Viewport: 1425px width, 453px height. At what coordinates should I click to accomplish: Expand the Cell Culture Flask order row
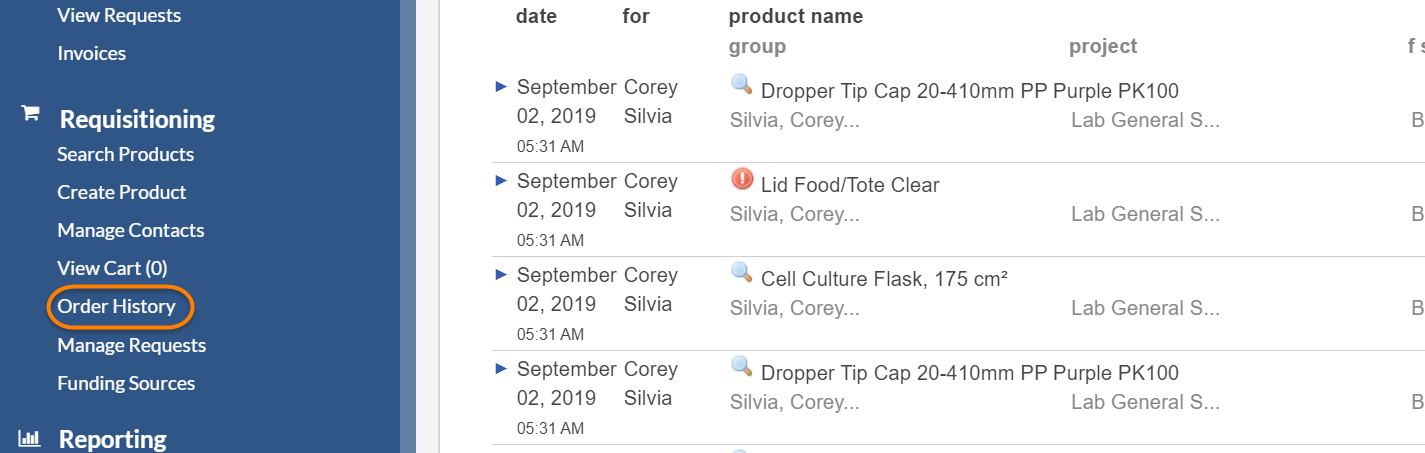pos(502,275)
